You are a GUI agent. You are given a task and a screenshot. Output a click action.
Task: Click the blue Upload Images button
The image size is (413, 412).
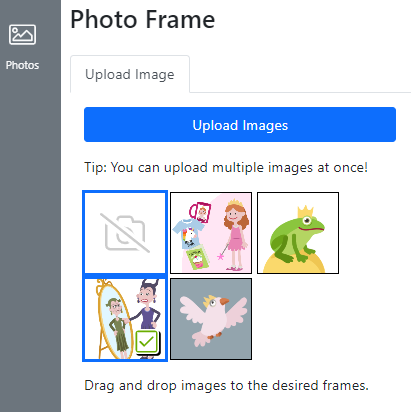pos(240,125)
